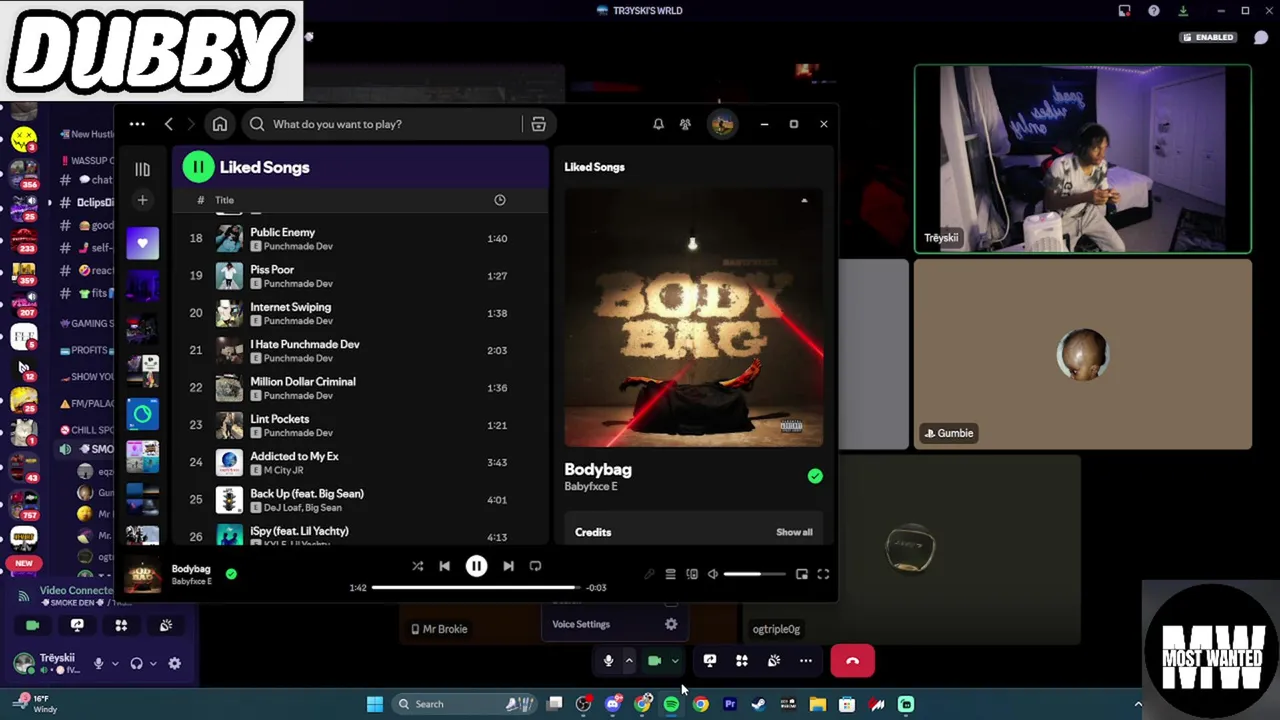Screen dimensions: 1280x720
Task: Mute microphone in Discord call controls
Action: [x=608, y=661]
